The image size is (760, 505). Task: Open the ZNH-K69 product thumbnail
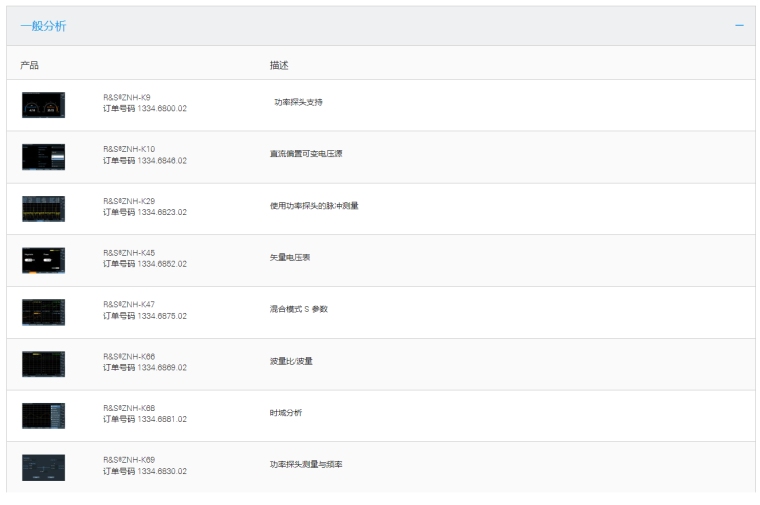pos(43,467)
